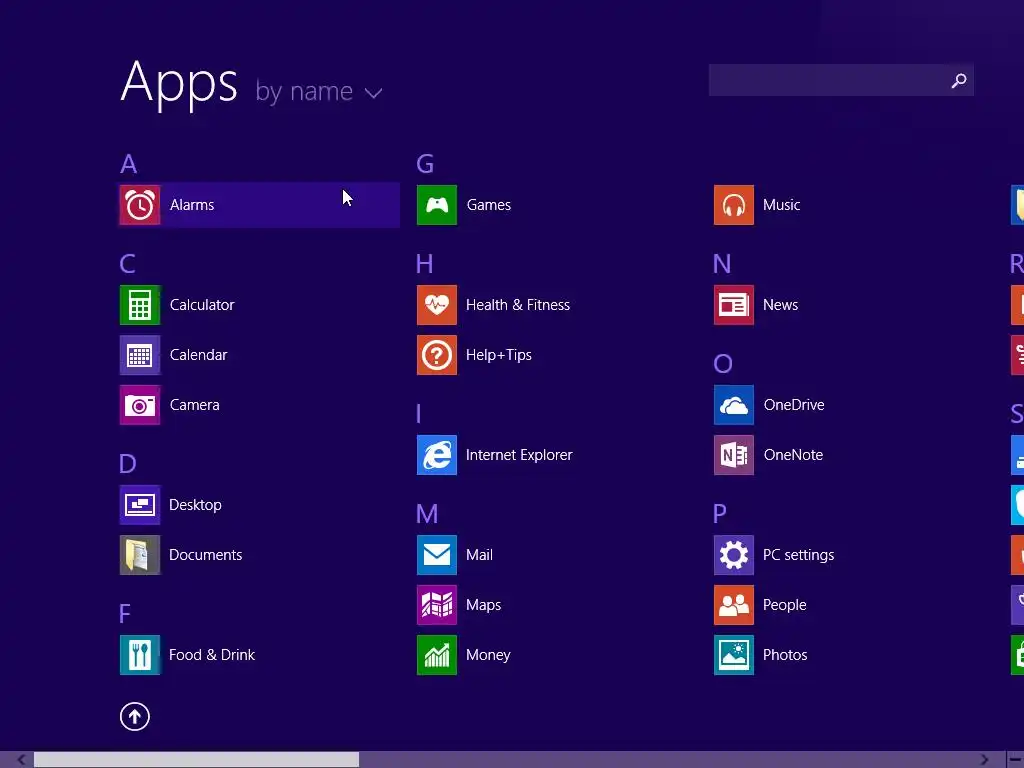1024x768 pixels.
Task: Click the 'Documents' label text
Action: (206, 555)
